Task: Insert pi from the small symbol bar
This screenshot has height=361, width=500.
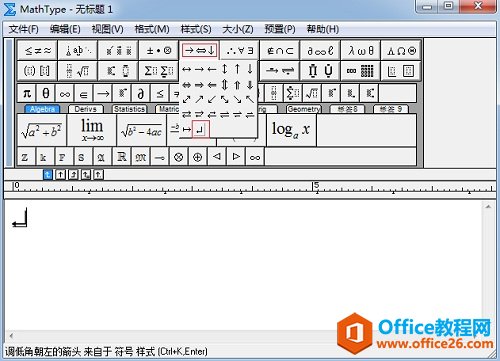Action: 27,93
